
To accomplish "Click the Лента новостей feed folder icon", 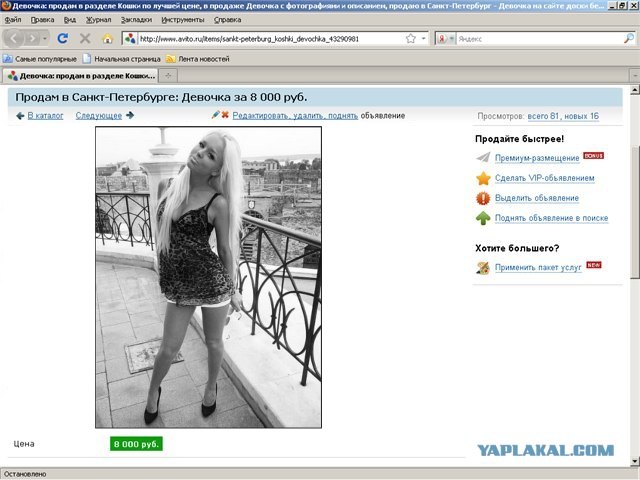I will point(171,59).
